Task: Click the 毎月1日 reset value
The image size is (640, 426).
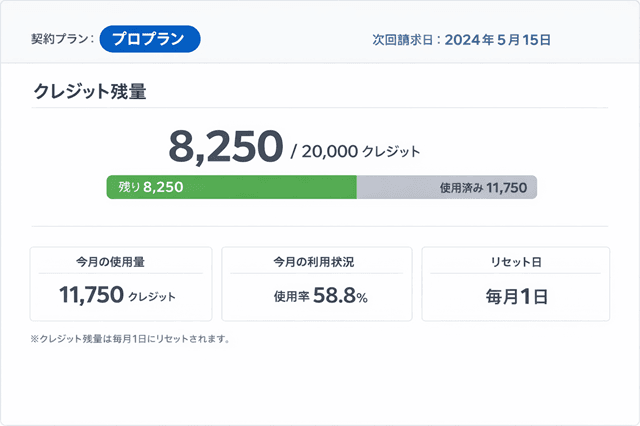Action: [516, 296]
